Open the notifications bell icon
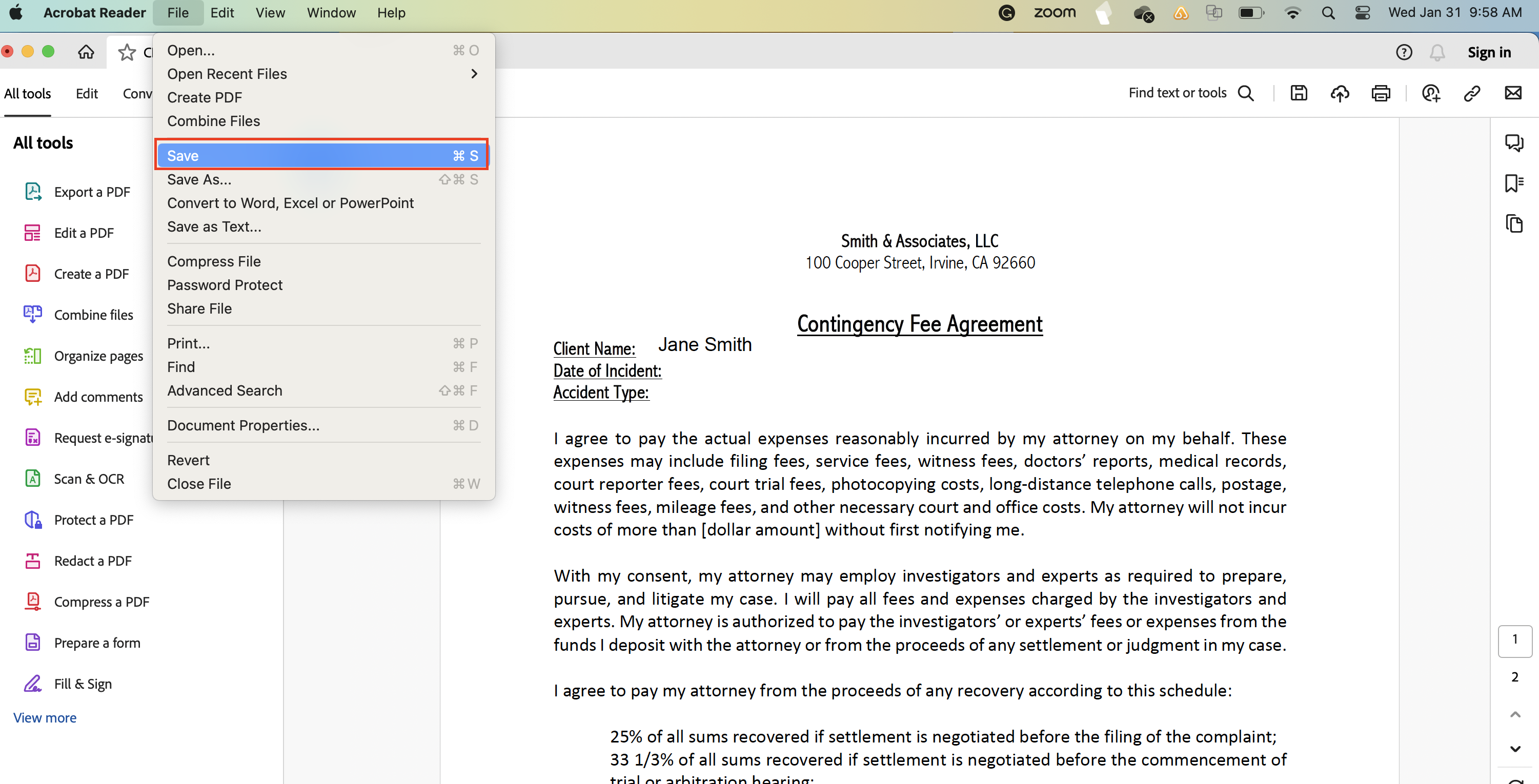This screenshot has height=784, width=1539. (x=1437, y=53)
